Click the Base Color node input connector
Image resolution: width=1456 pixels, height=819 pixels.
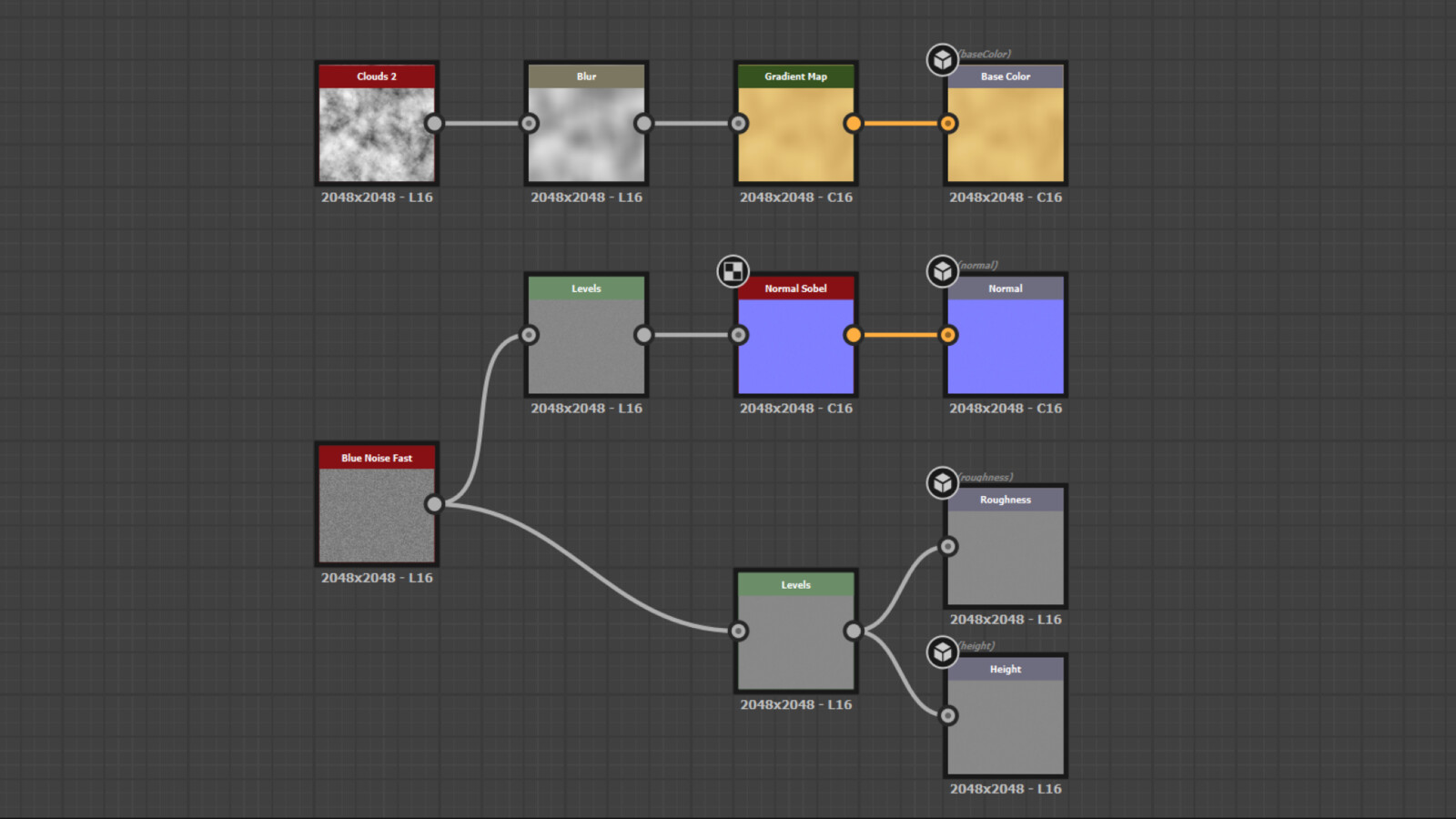[948, 123]
